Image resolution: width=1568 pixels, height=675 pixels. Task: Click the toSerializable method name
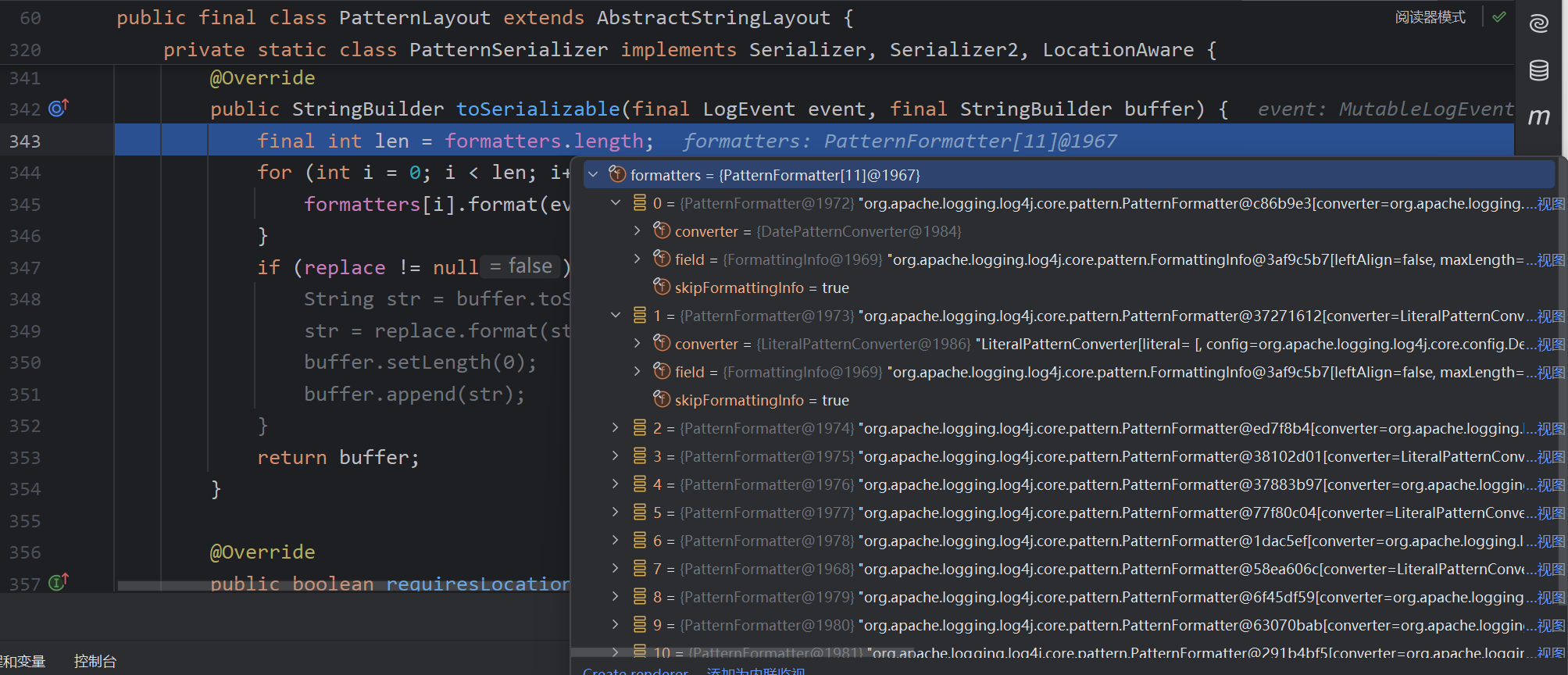(x=538, y=109)
